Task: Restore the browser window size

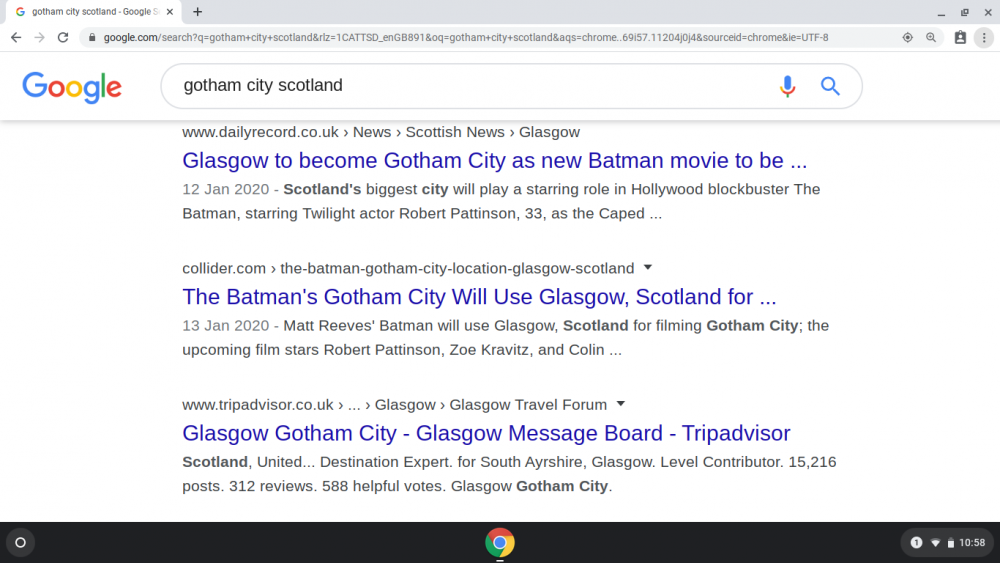Action: 965,12
